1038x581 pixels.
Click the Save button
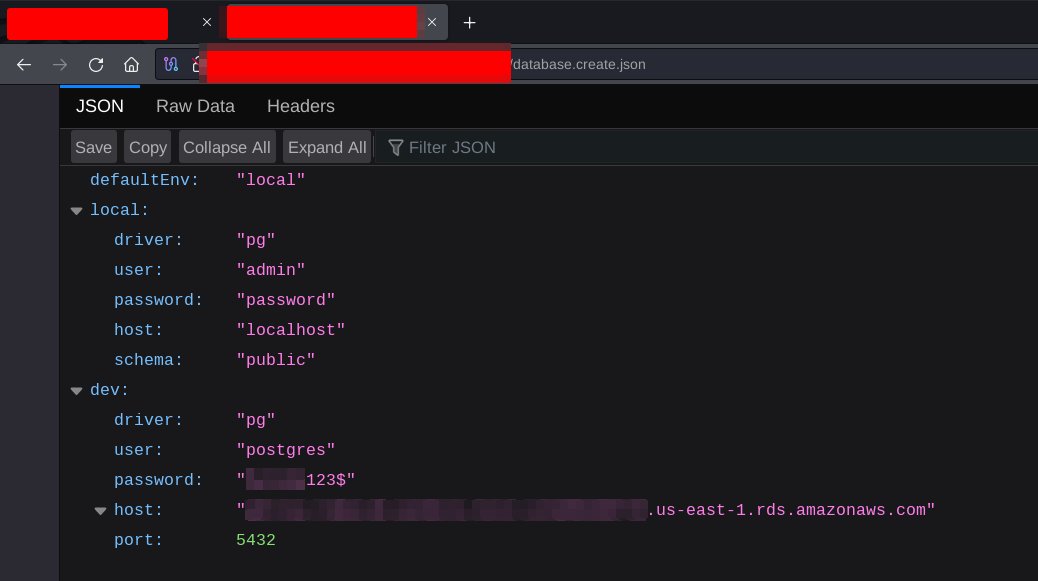click(93, 147)
